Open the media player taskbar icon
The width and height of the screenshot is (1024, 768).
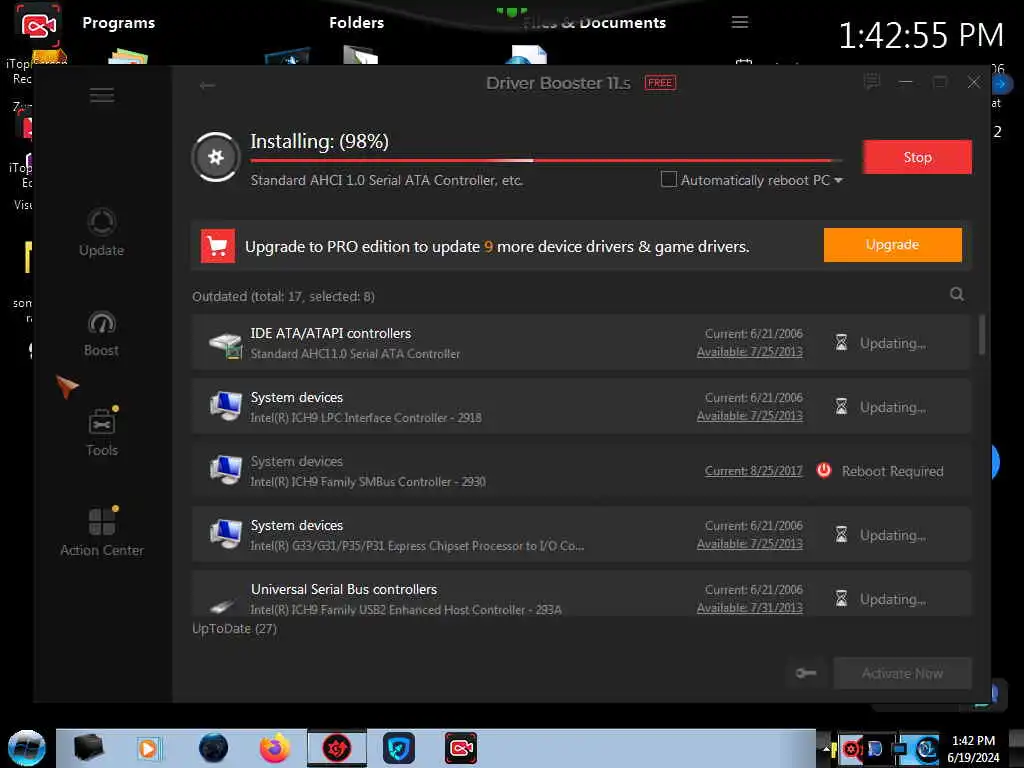148,748
